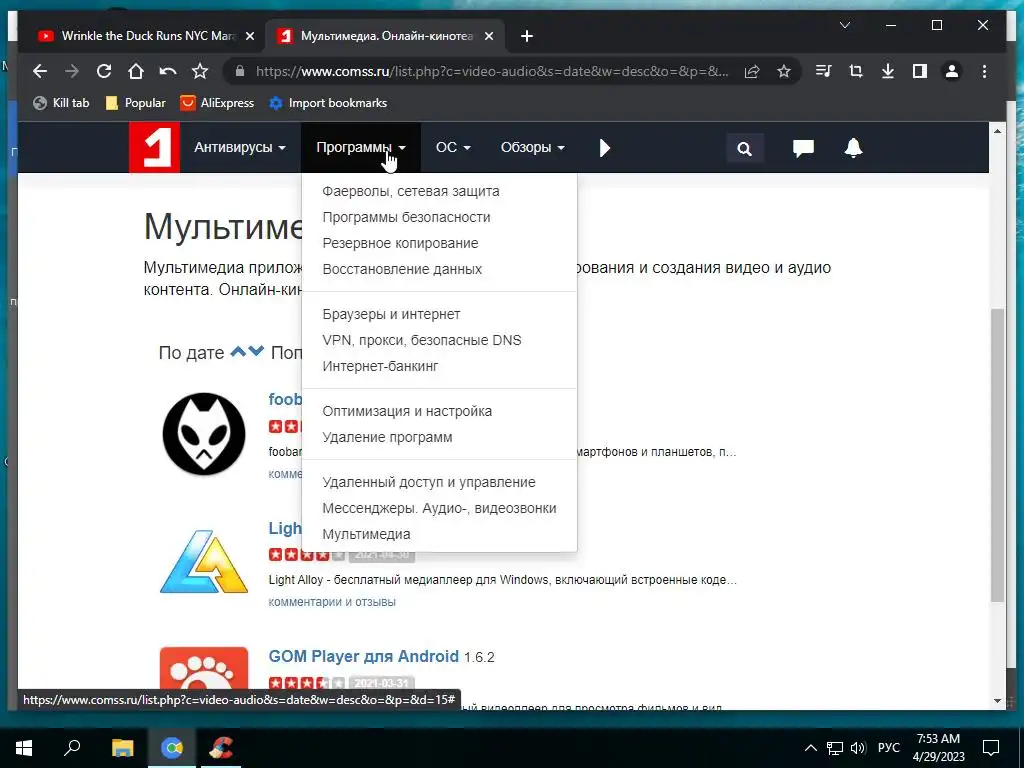Toggle the side panel icon
The image size is (1024, 768).
click(x=920, y=71)
